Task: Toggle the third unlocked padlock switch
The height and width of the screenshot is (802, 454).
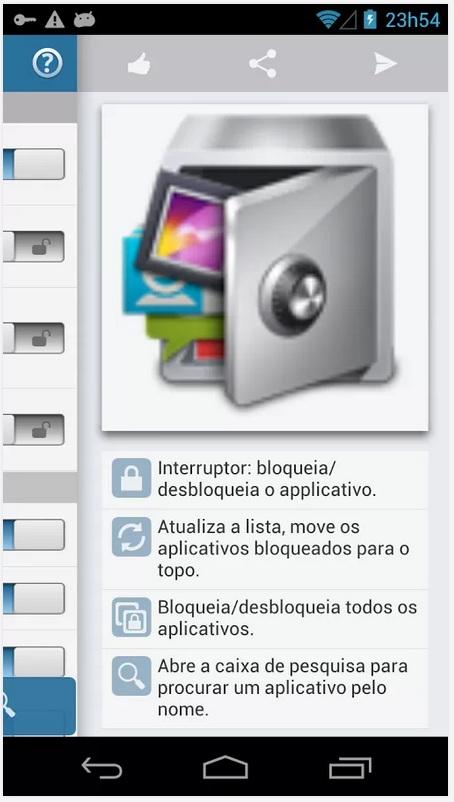Action: [x=34, y=430]
